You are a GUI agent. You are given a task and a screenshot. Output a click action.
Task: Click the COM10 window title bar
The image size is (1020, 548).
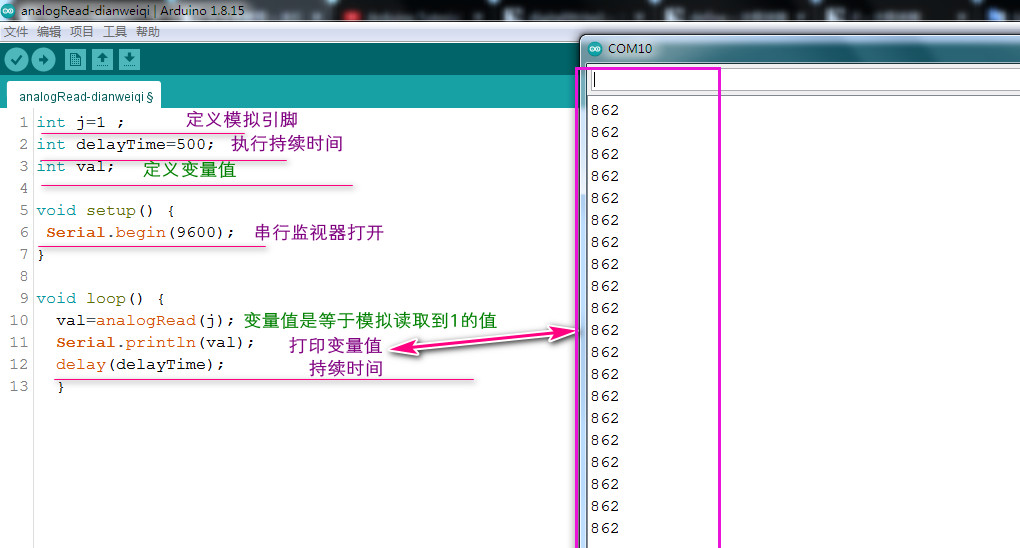800,49
